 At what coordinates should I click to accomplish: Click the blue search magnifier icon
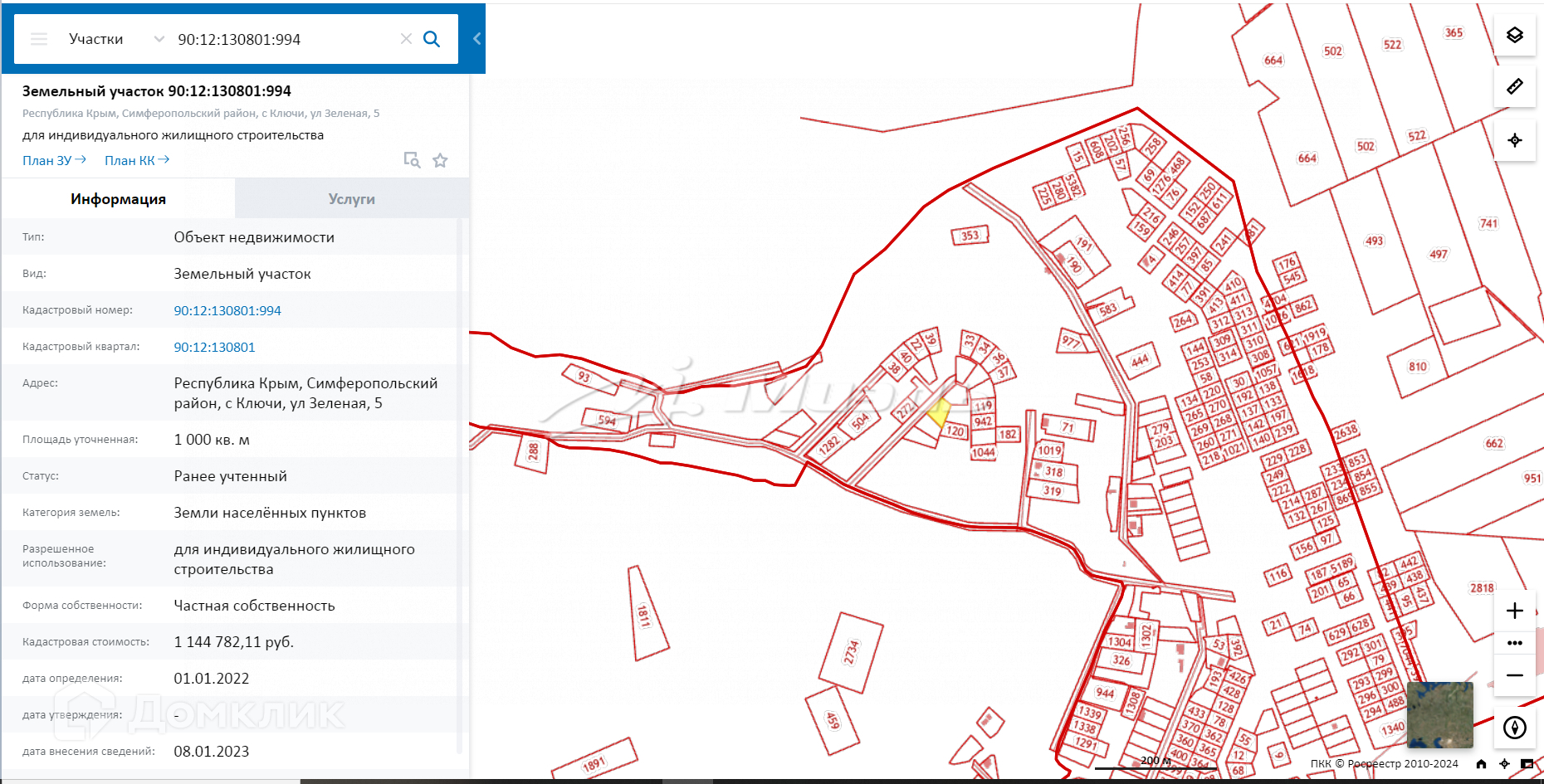[432, 39]
